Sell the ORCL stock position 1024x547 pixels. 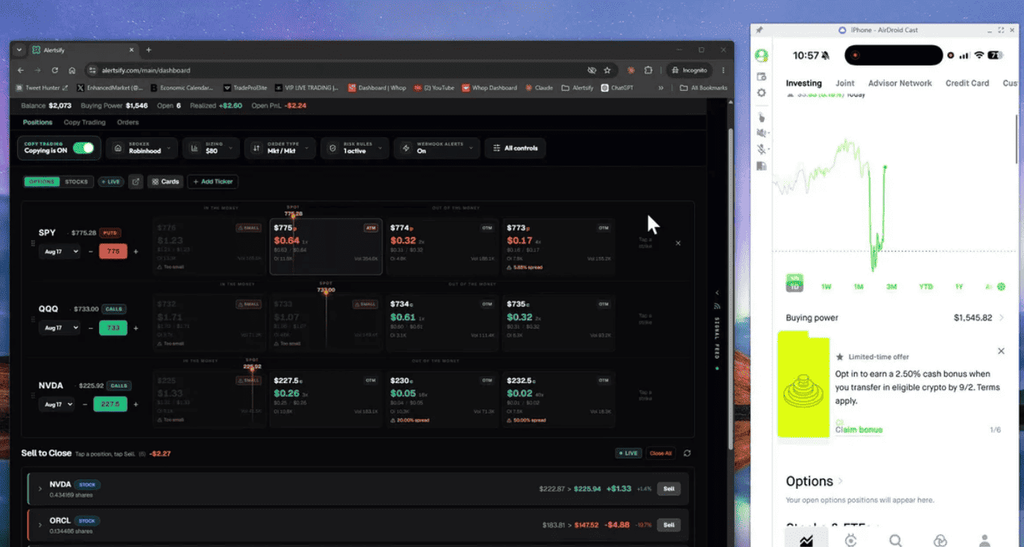[x=669, y=525]
